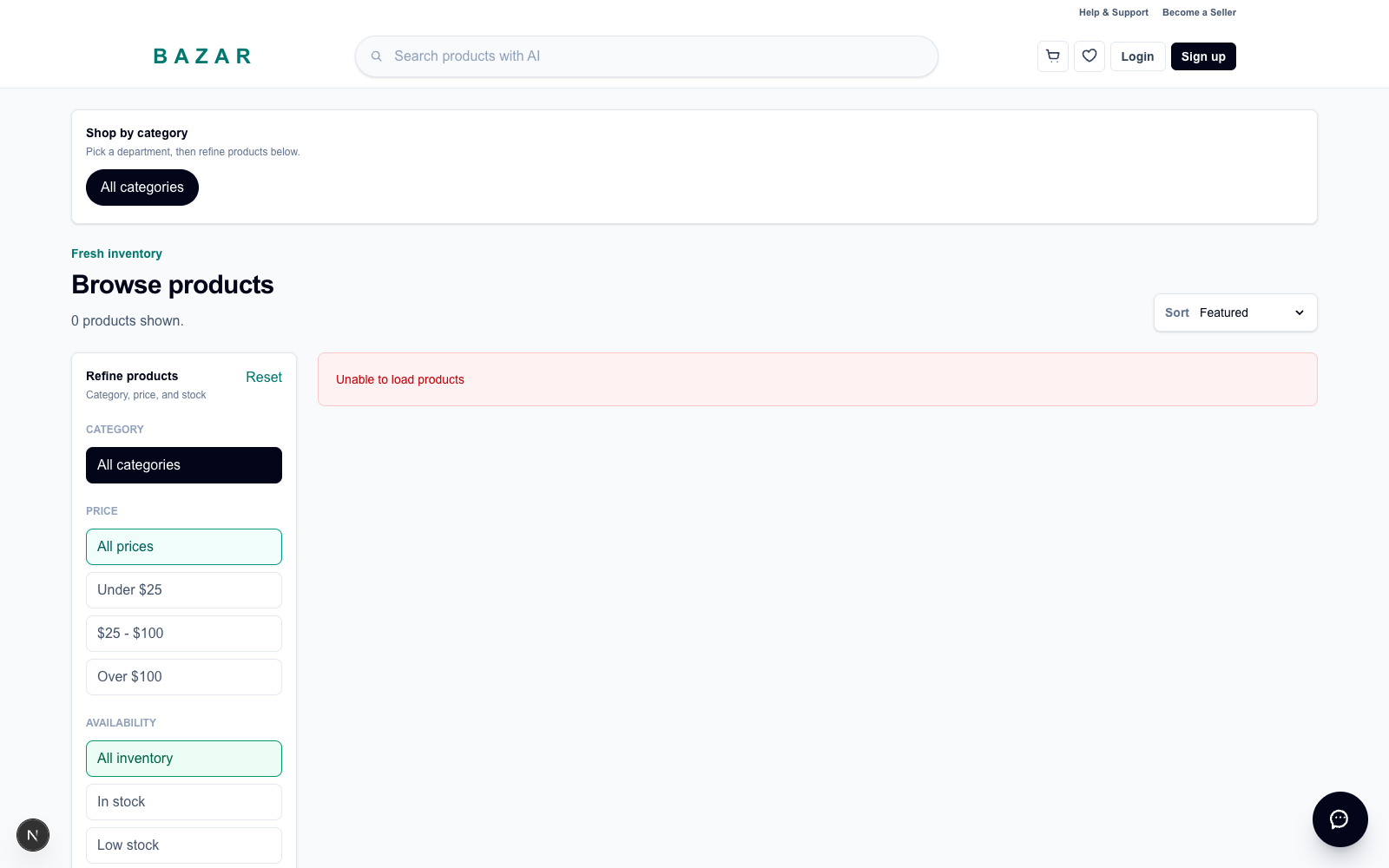Click the 'Unable to load products' message
Screen dimensions: 1389x868
point(400,379)
